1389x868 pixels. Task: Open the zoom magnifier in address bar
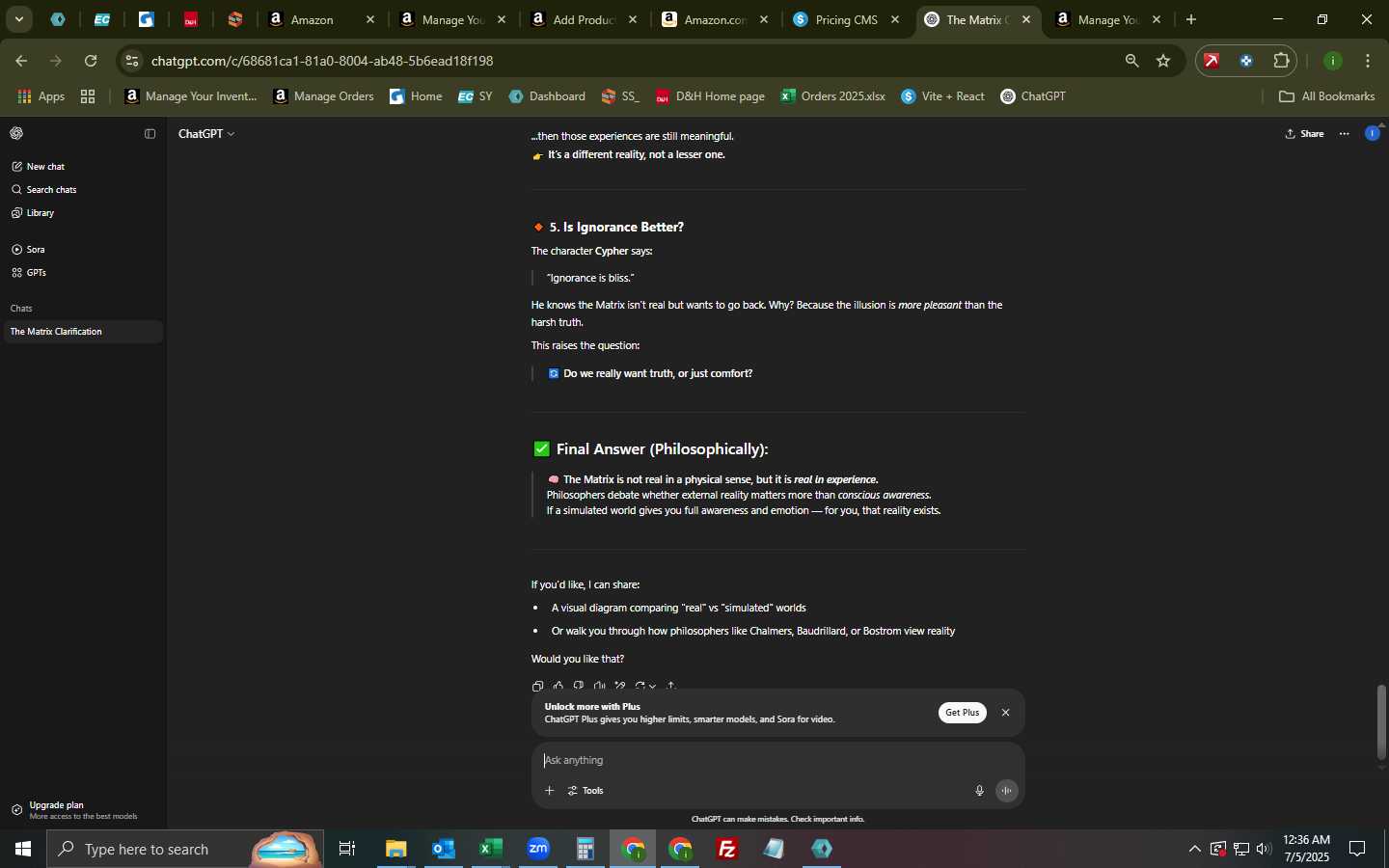click(x=1131, y=61)
